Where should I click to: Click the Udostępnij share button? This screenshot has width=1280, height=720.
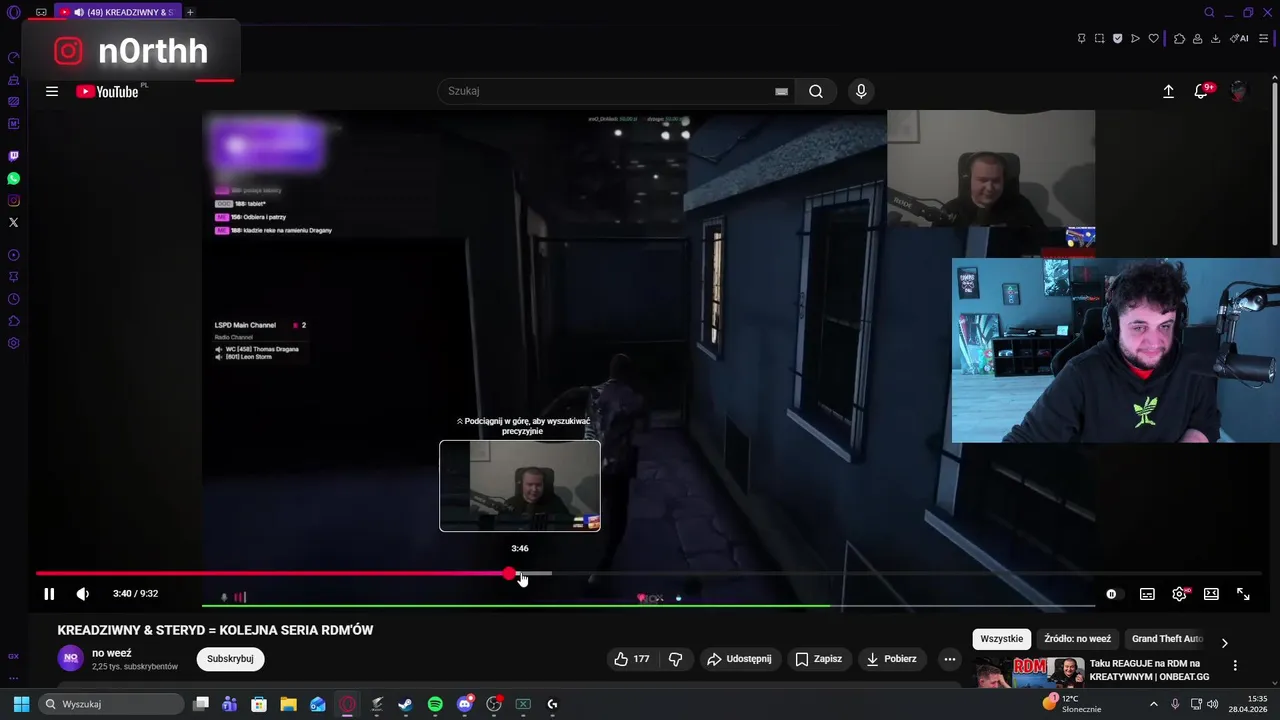(739, 659)
